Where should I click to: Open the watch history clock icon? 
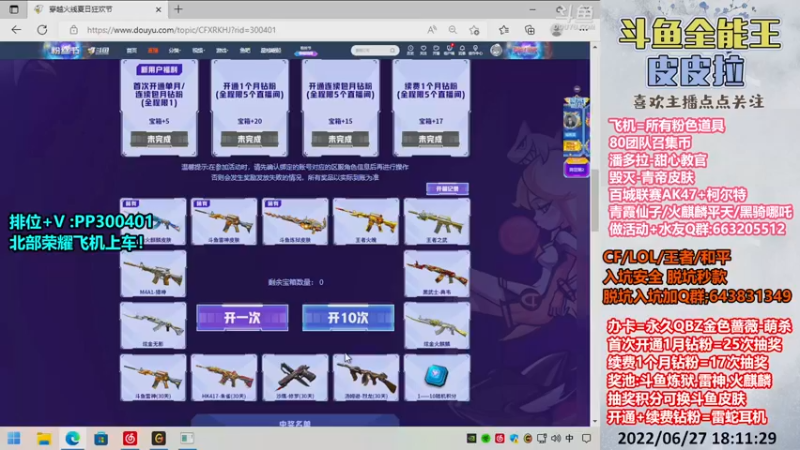[x=410, y=49]
